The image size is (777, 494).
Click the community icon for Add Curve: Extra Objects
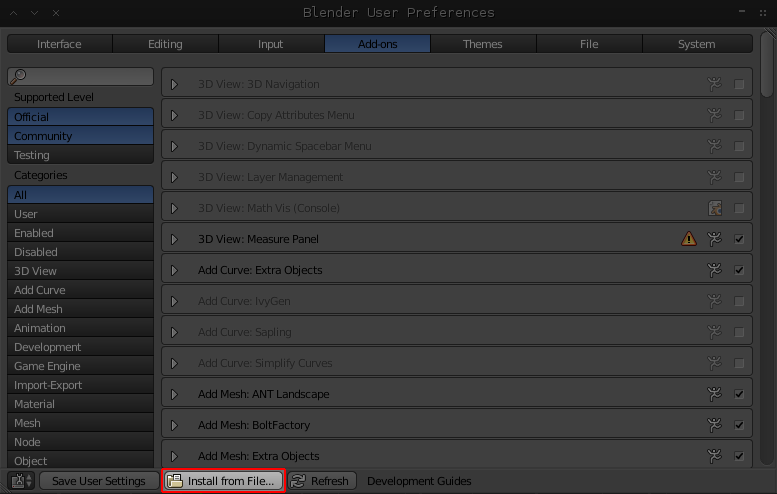tap(714, 270)
